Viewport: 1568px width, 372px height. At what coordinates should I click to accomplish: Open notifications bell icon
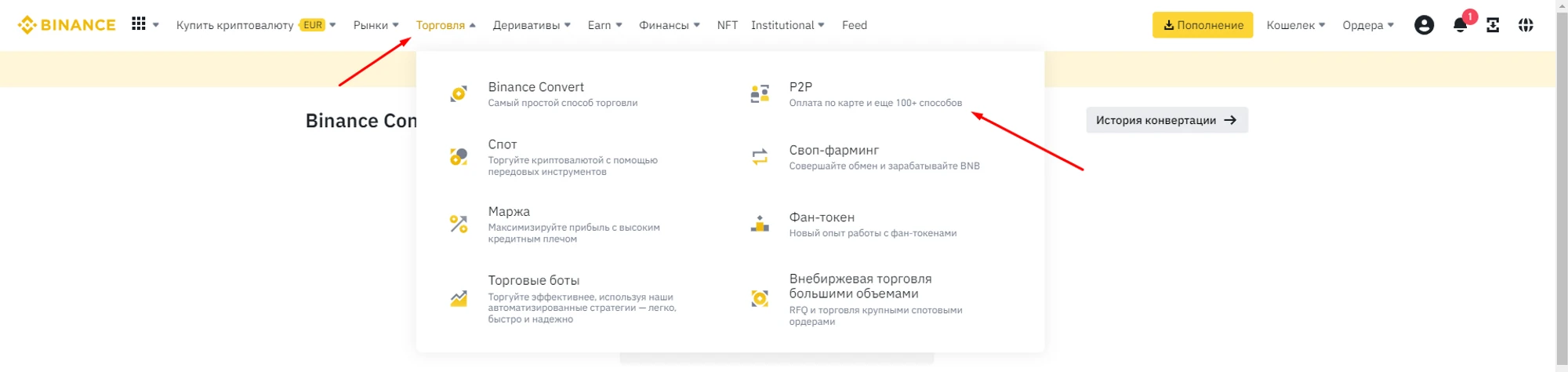pos(1460,25)
